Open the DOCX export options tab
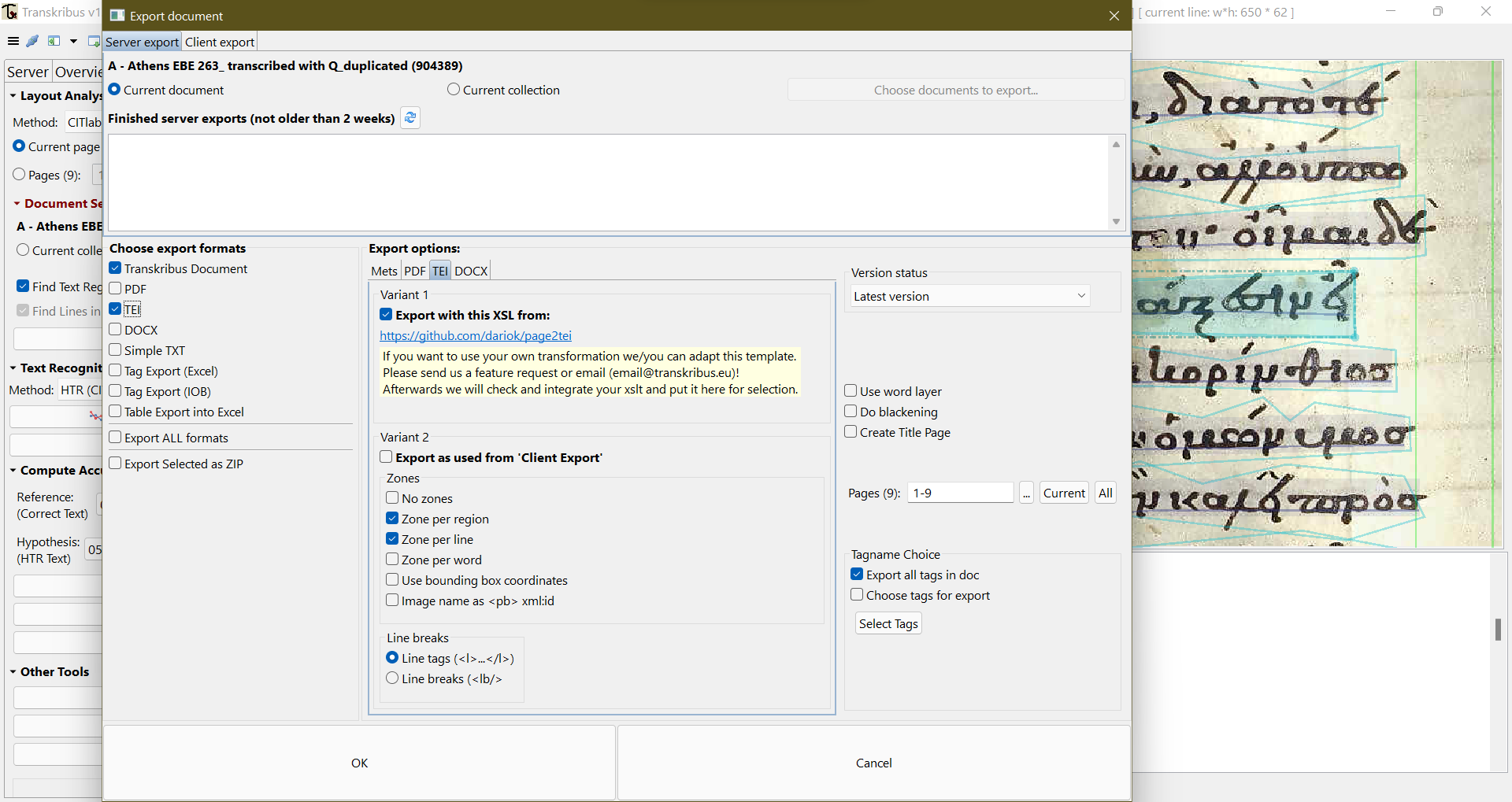The width and height of the screenshot is (1512, 802). point(471,271)
